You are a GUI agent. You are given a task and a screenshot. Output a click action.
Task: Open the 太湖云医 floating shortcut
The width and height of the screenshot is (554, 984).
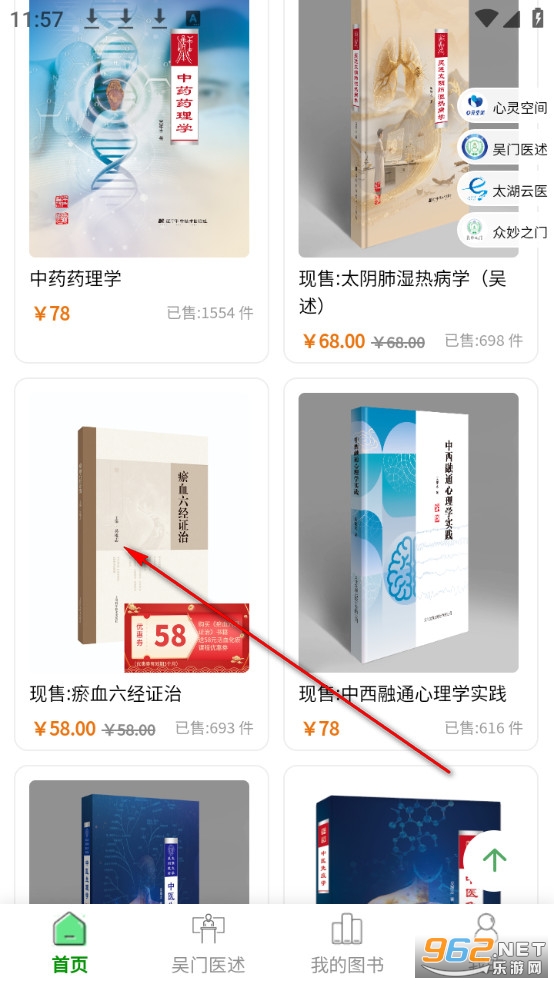click(x=506, y=190)
